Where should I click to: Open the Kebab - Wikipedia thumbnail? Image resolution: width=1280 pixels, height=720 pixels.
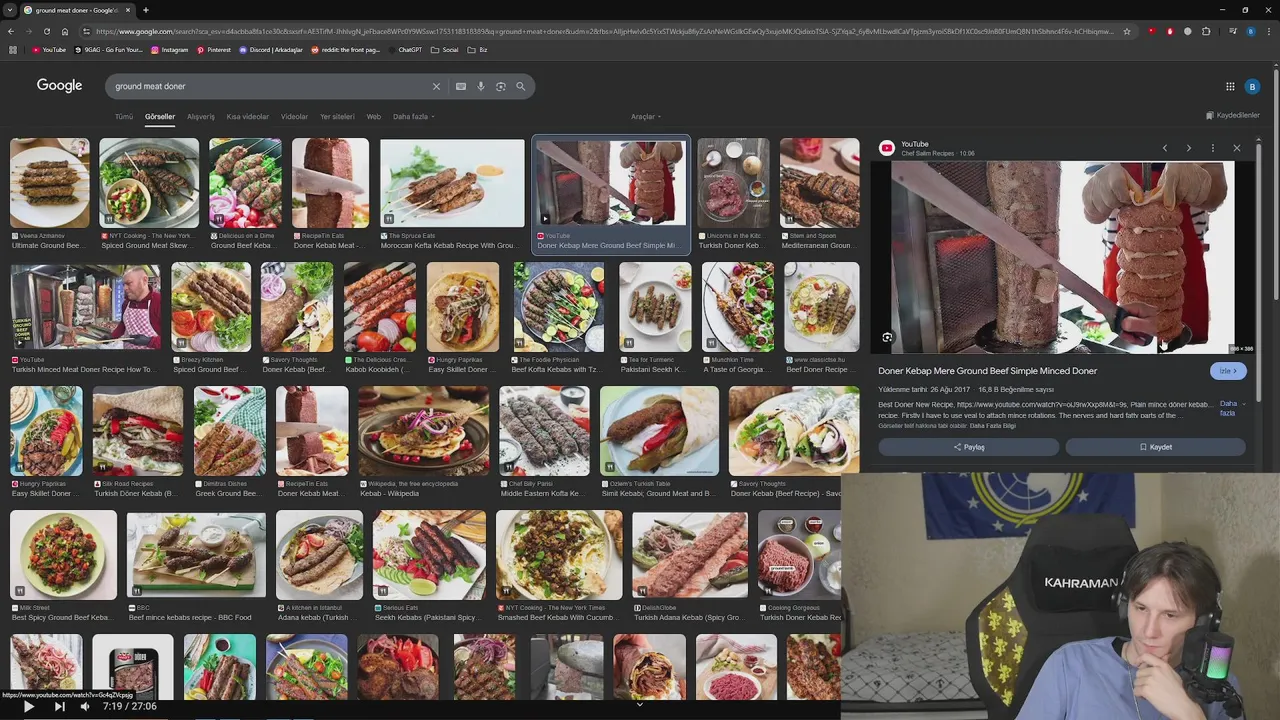[x=424, y=431]
